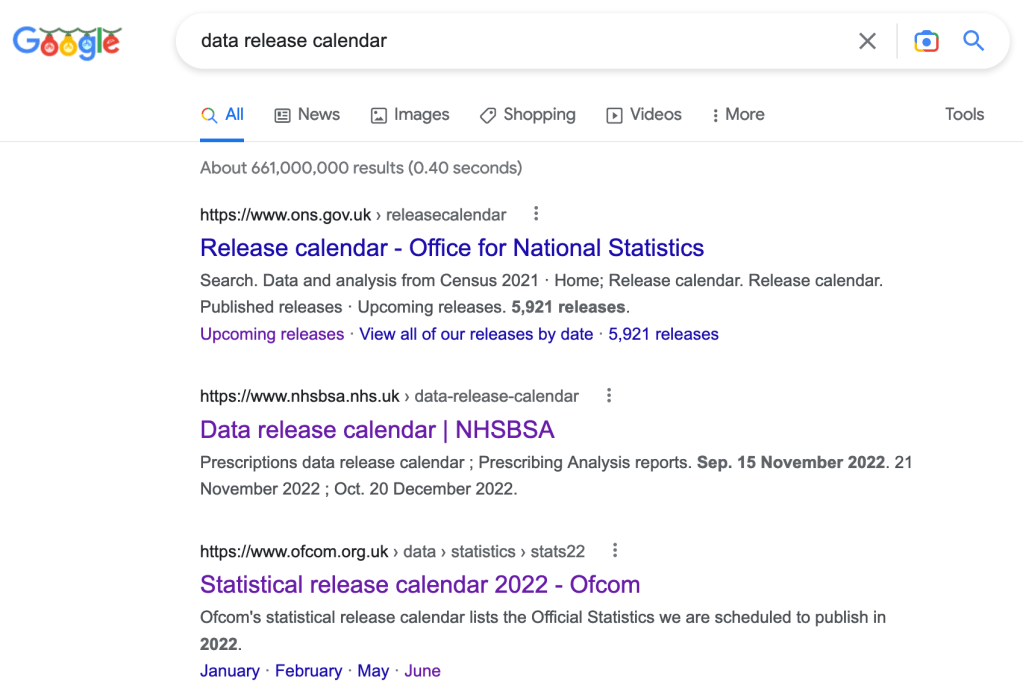This screenshot has height=700, width=1023.
Task: Click the Google doodle logo
Action: tap(67, 41)
